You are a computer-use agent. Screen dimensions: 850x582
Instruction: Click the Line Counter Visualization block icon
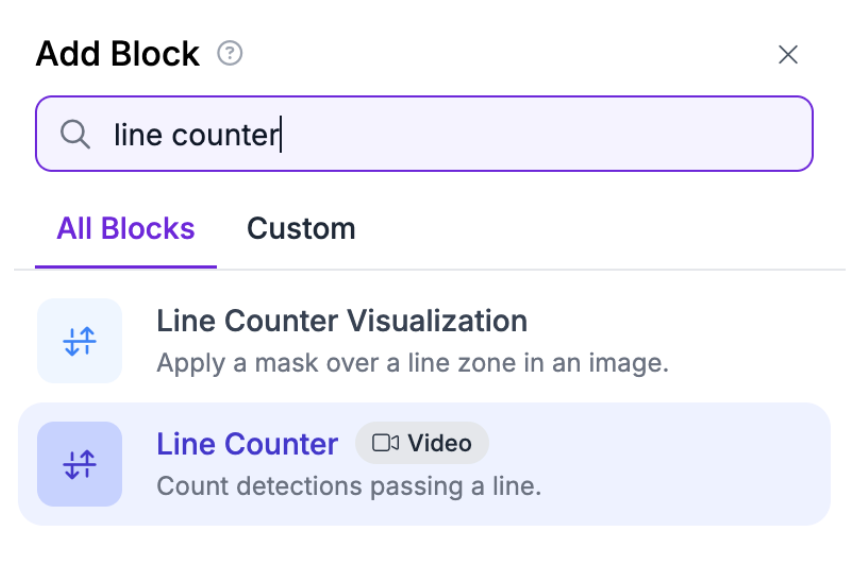pos(79,341)
